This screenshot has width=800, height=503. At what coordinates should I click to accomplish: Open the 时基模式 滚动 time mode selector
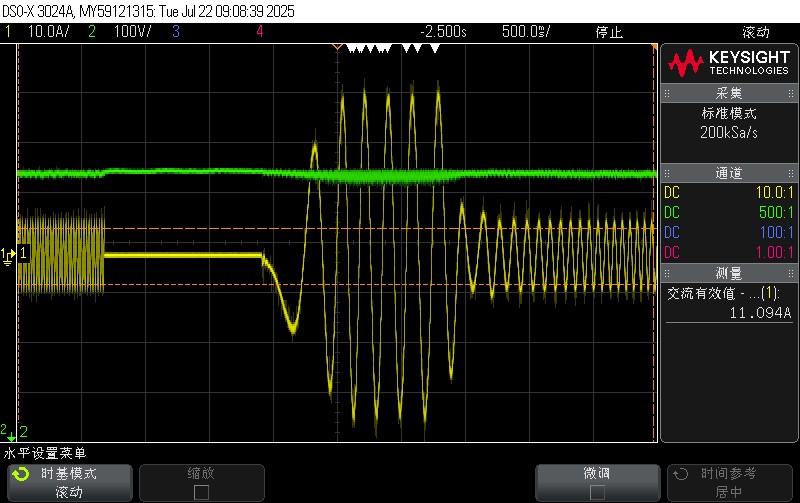coord(68,482)
